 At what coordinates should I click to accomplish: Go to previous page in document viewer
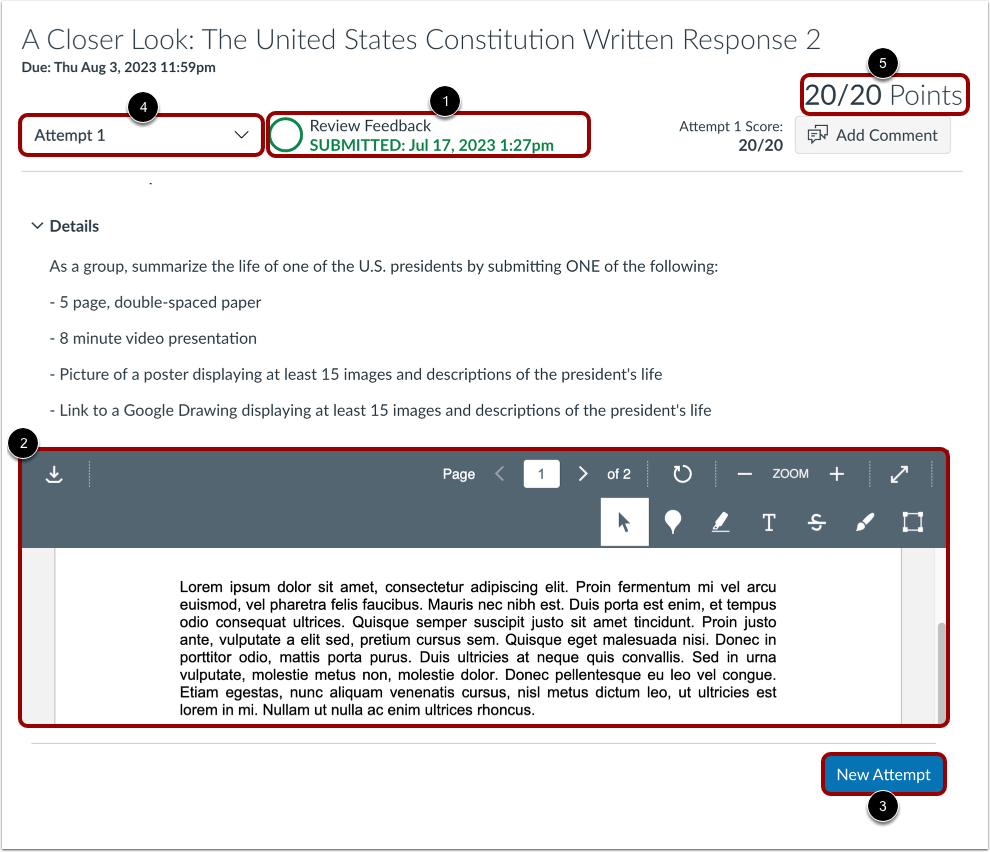[x=500, y=474]
